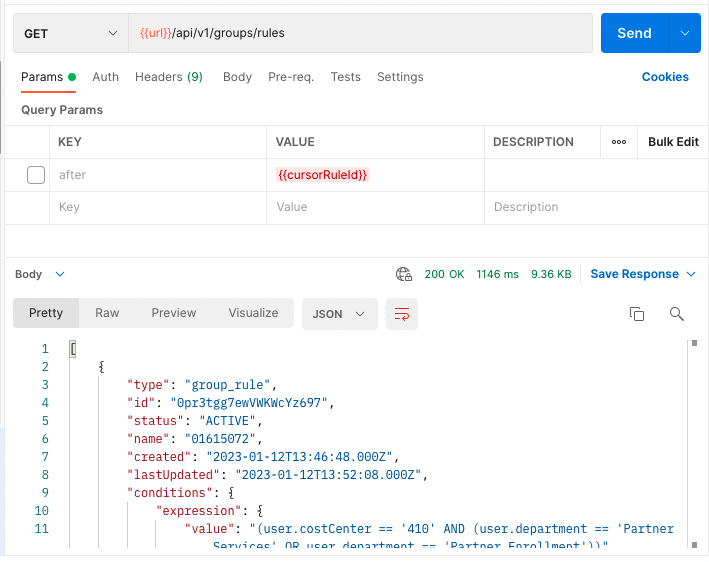Switch to the Headers (9) tab
The height and width of the screenshot is (562, 709).
point(168,77)
